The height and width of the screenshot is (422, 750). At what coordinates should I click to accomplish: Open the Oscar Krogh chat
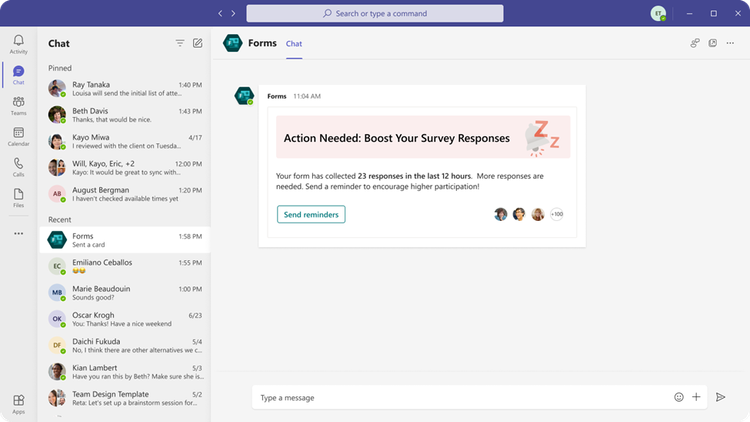tap(125, 319)
